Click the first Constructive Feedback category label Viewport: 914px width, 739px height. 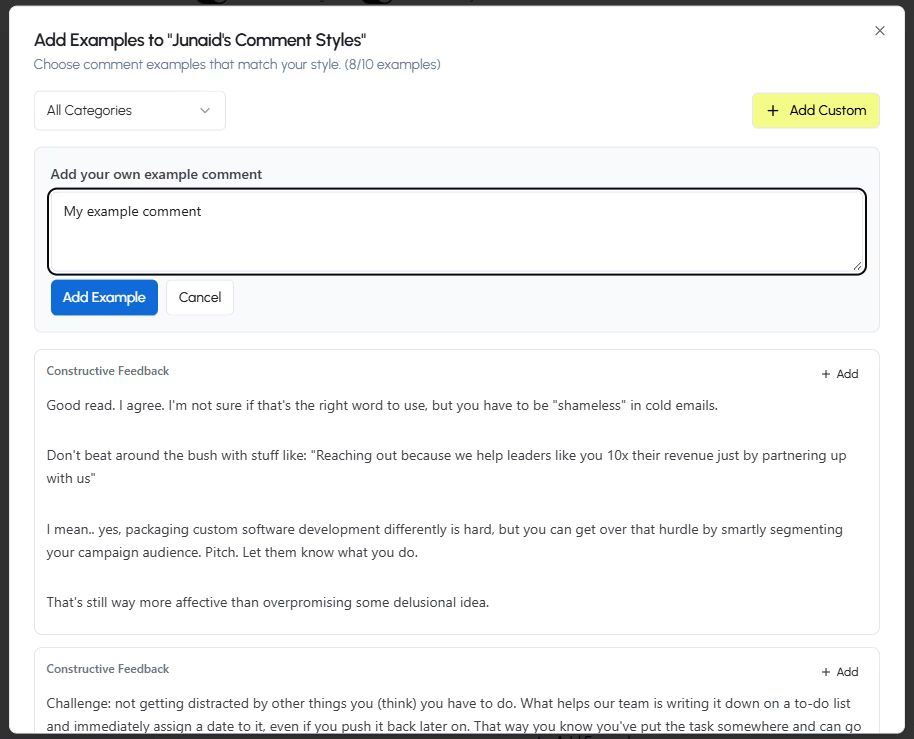click(x=108, y=371)
